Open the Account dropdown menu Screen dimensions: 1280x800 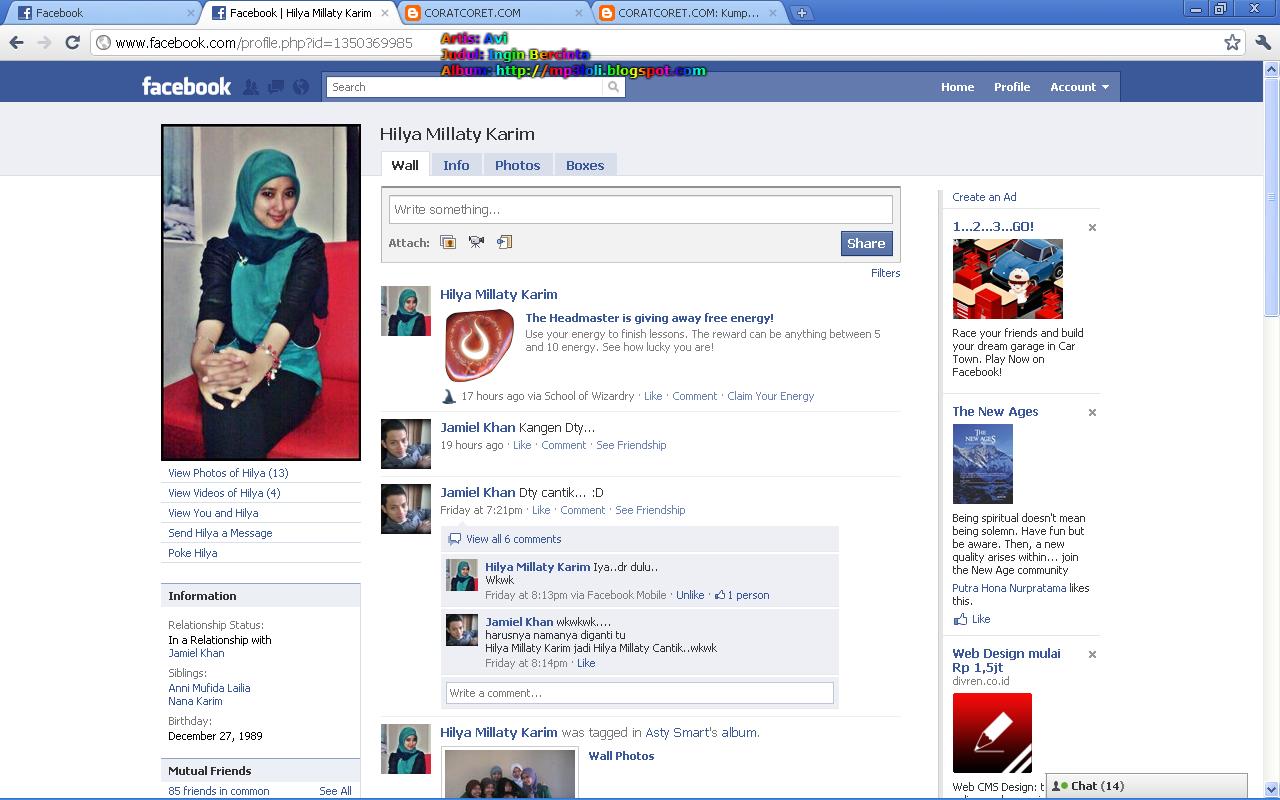click(1079, 87)
